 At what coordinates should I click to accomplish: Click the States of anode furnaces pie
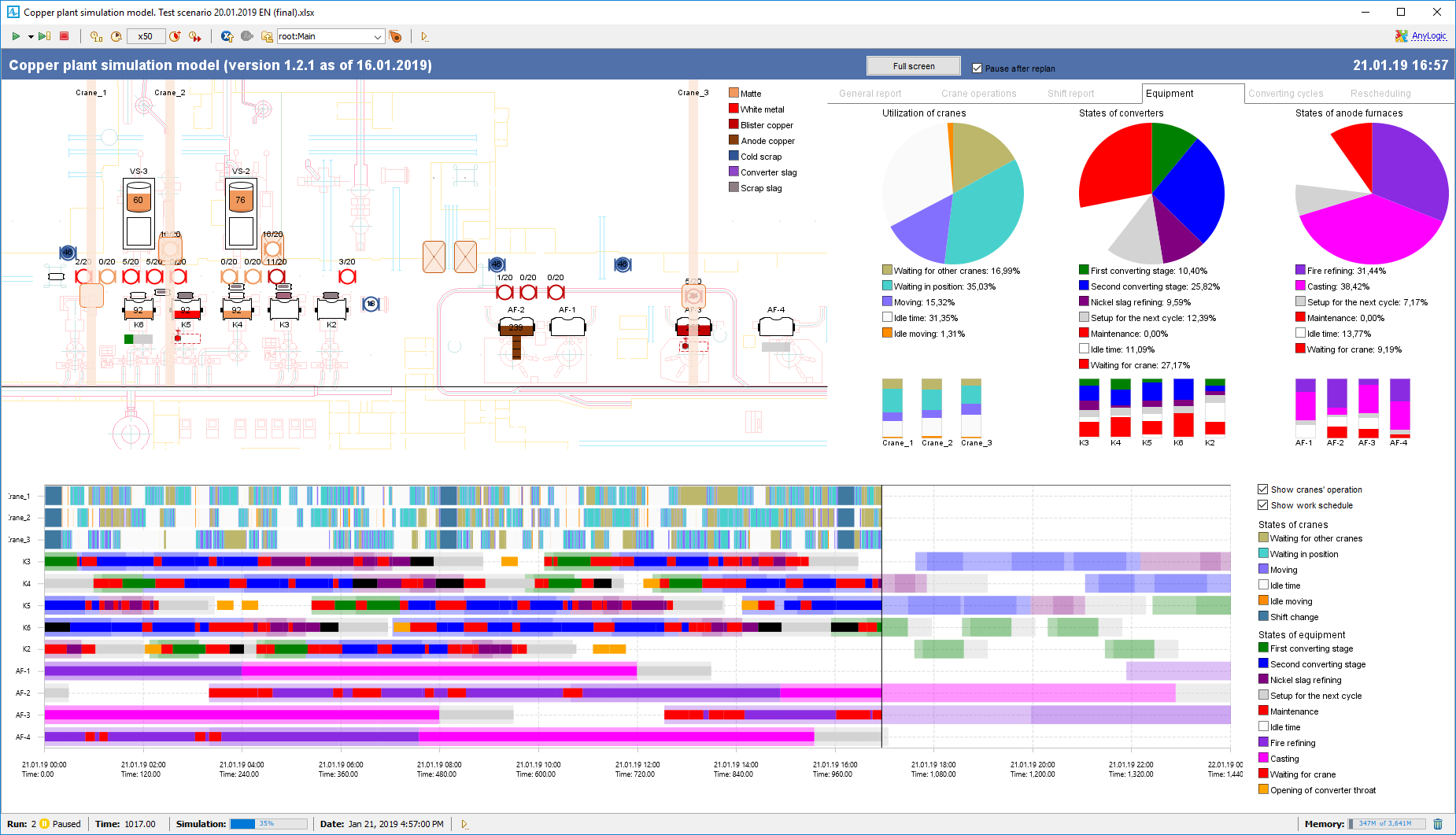point(1371,193)
